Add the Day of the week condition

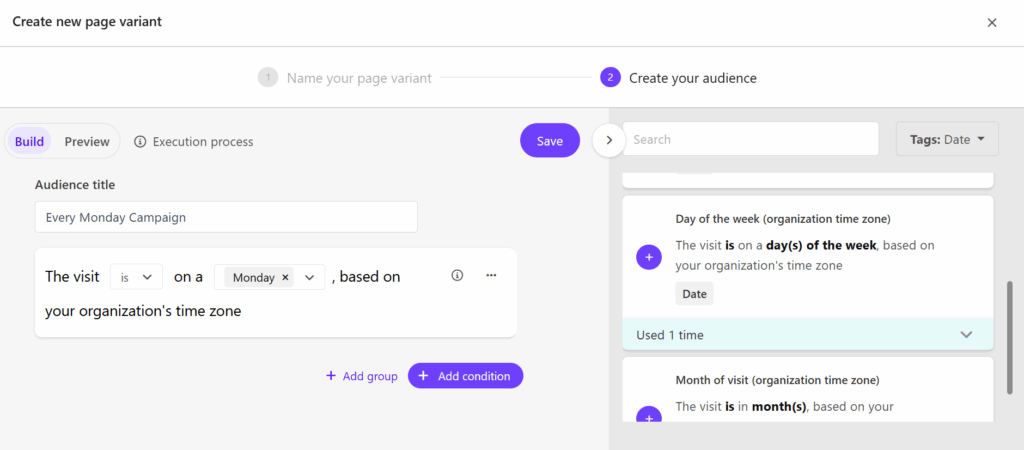[649, 257]
